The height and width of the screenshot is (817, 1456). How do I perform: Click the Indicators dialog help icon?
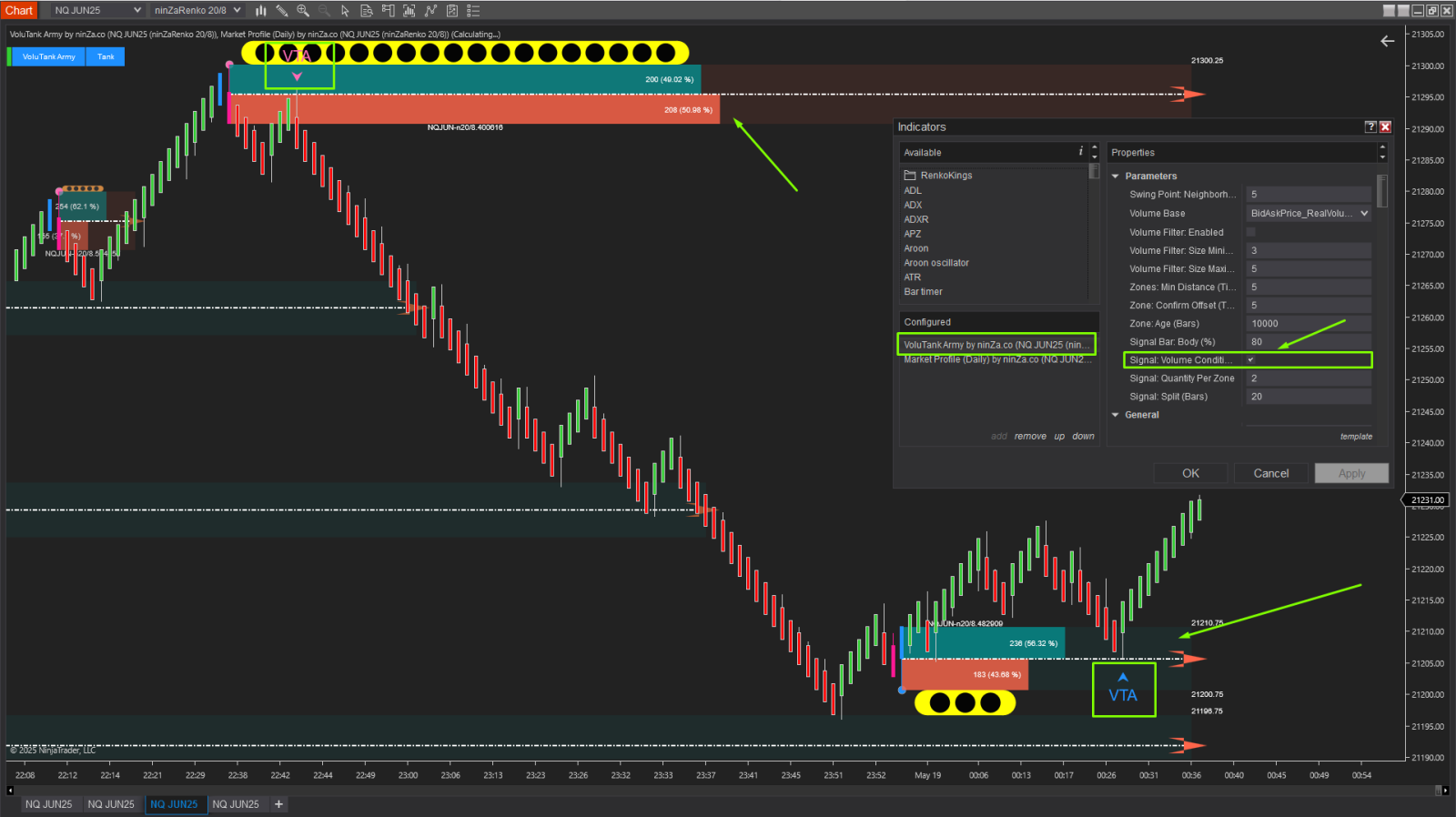(x=1370, y=127)
